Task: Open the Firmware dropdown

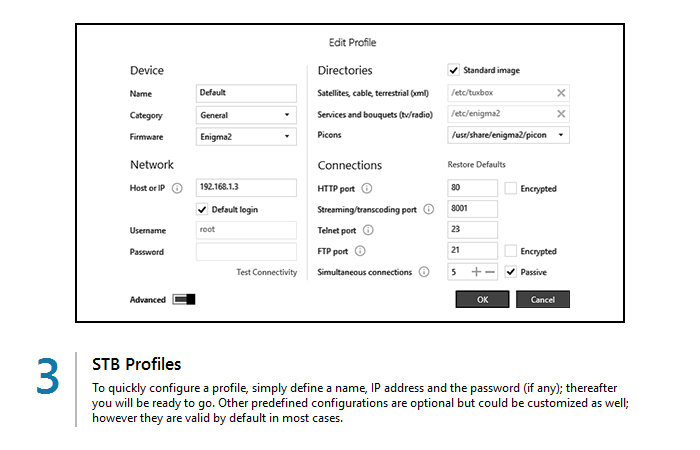Action: 246,136
